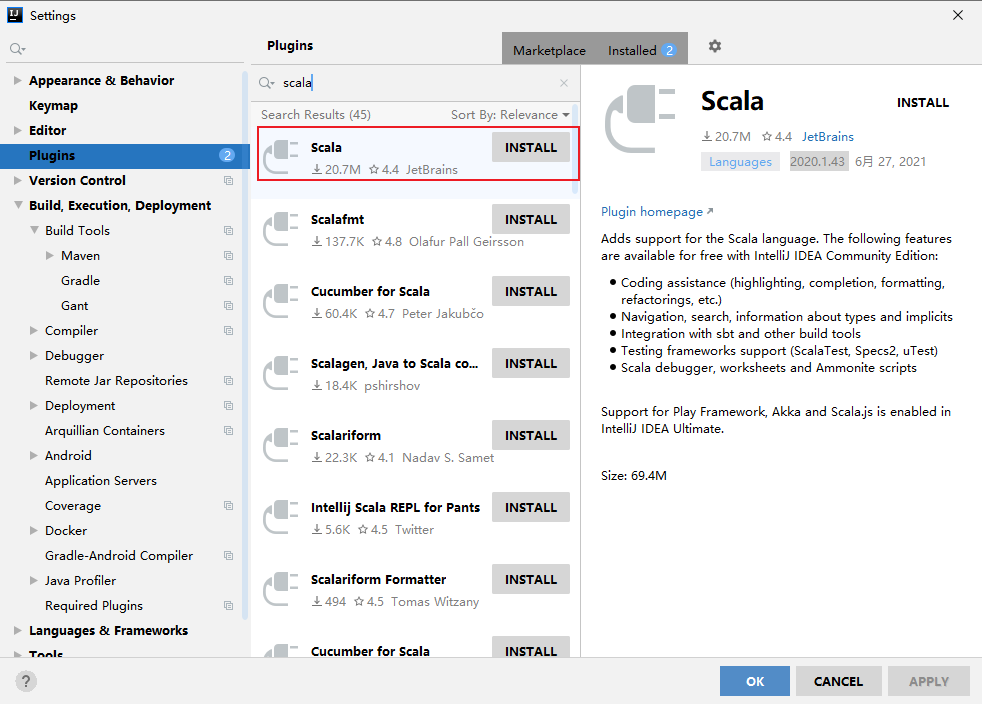Close the Settings dialog window

958,15
